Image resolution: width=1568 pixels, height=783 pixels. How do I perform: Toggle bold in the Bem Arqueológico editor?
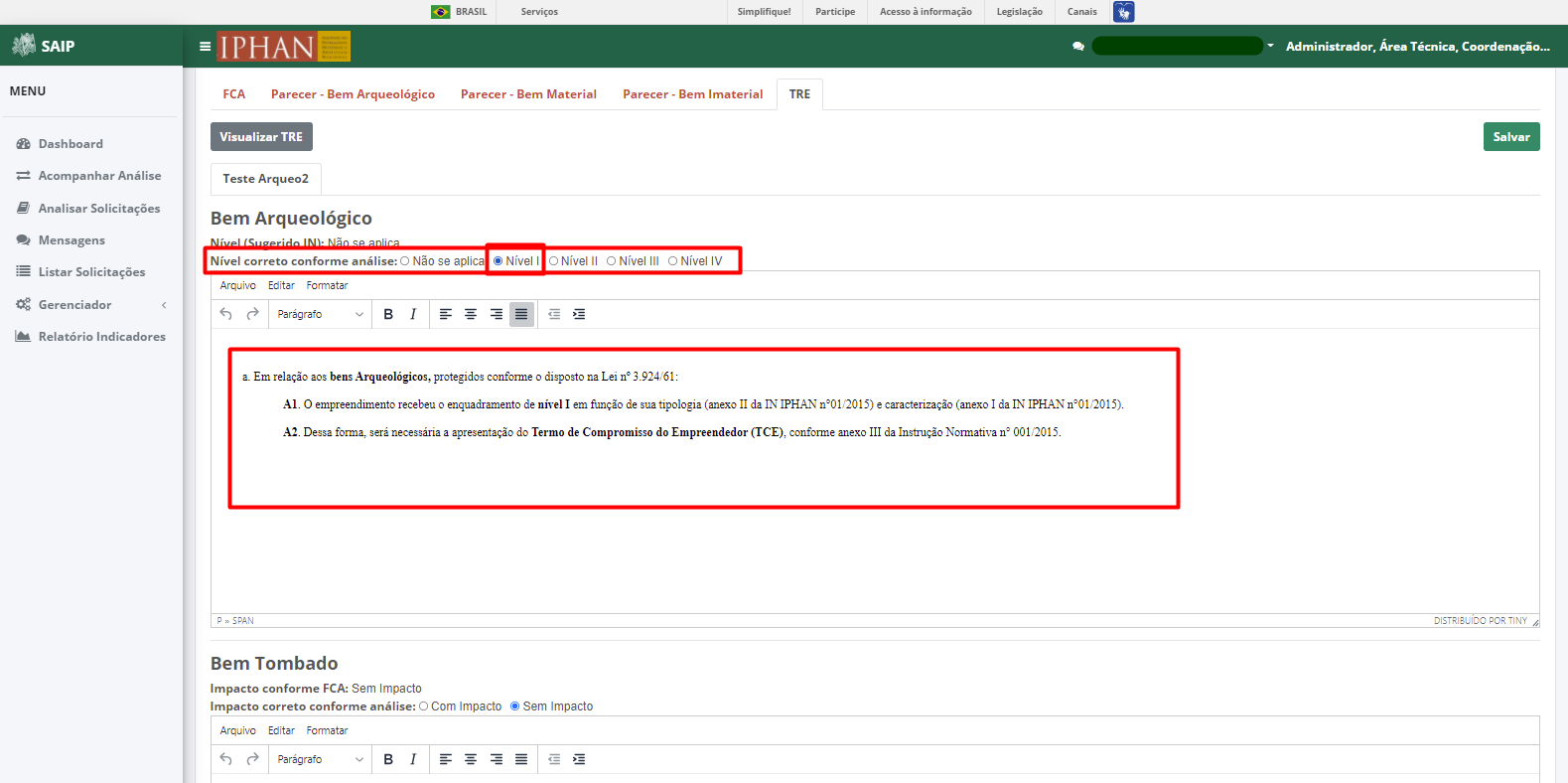click(388, 314)
